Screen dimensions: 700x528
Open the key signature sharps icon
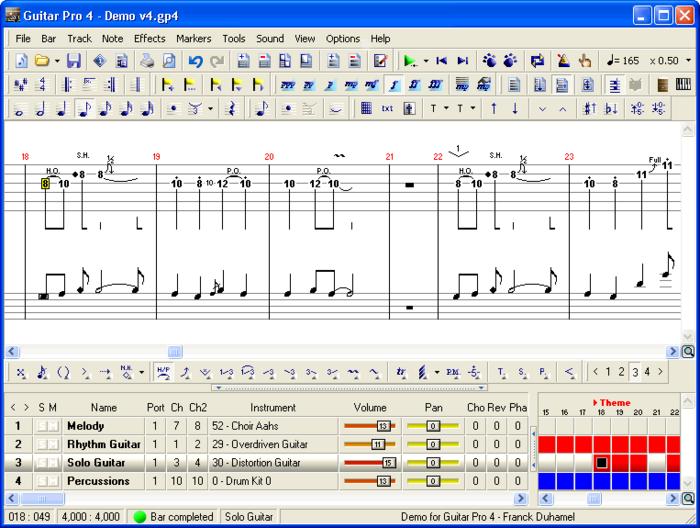click(21, 84)
